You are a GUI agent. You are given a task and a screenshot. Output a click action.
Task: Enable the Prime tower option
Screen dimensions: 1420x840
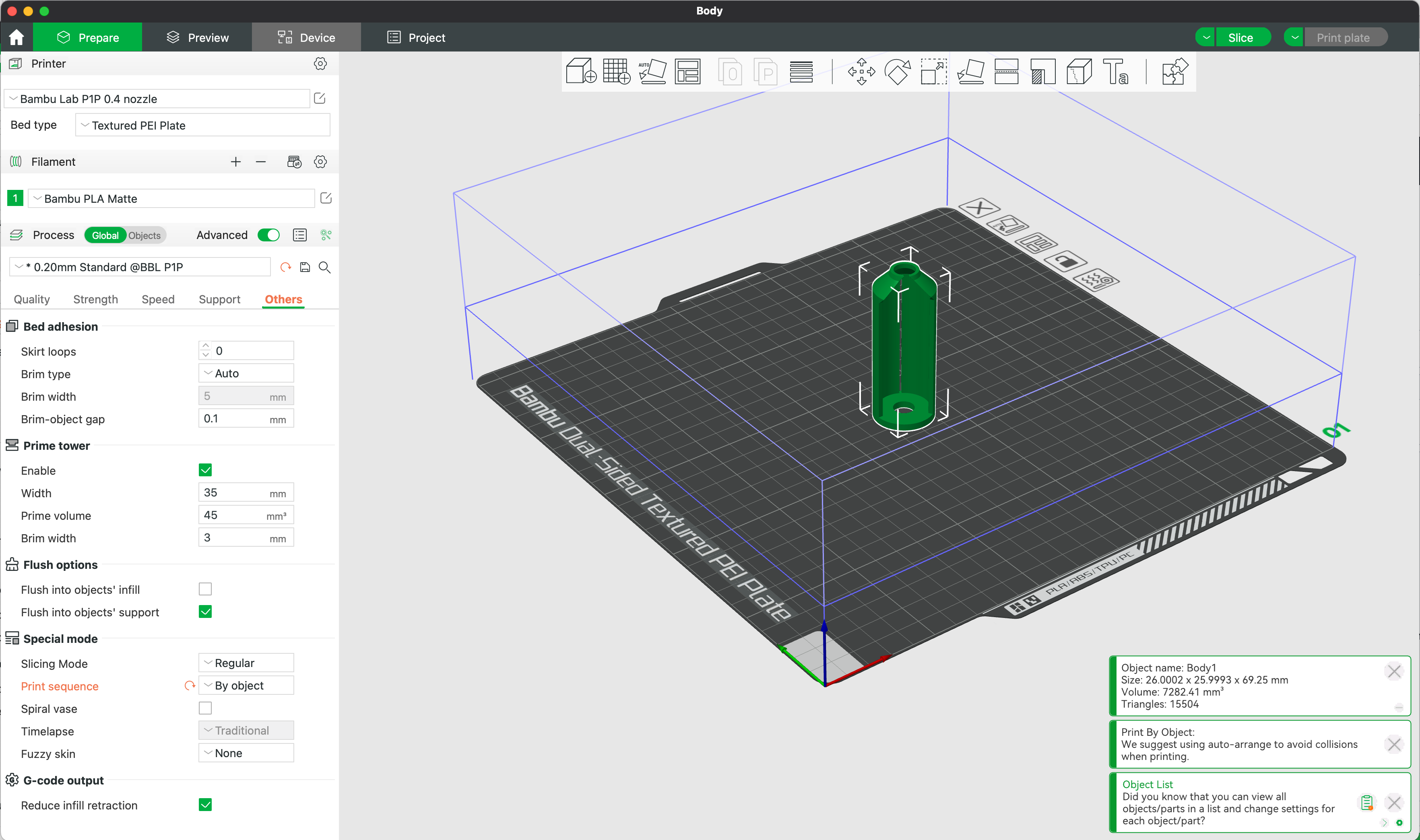tap(206, 470)
